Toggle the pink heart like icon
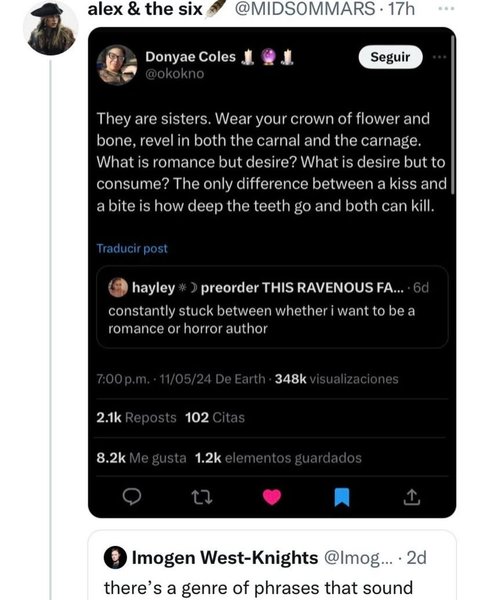Image resolution: width=480 pixels, height=600 pixels. [272, 497]
